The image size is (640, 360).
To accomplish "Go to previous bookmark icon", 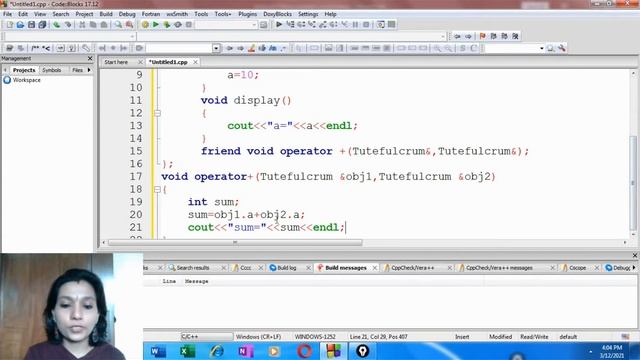I will coord(493,36).
